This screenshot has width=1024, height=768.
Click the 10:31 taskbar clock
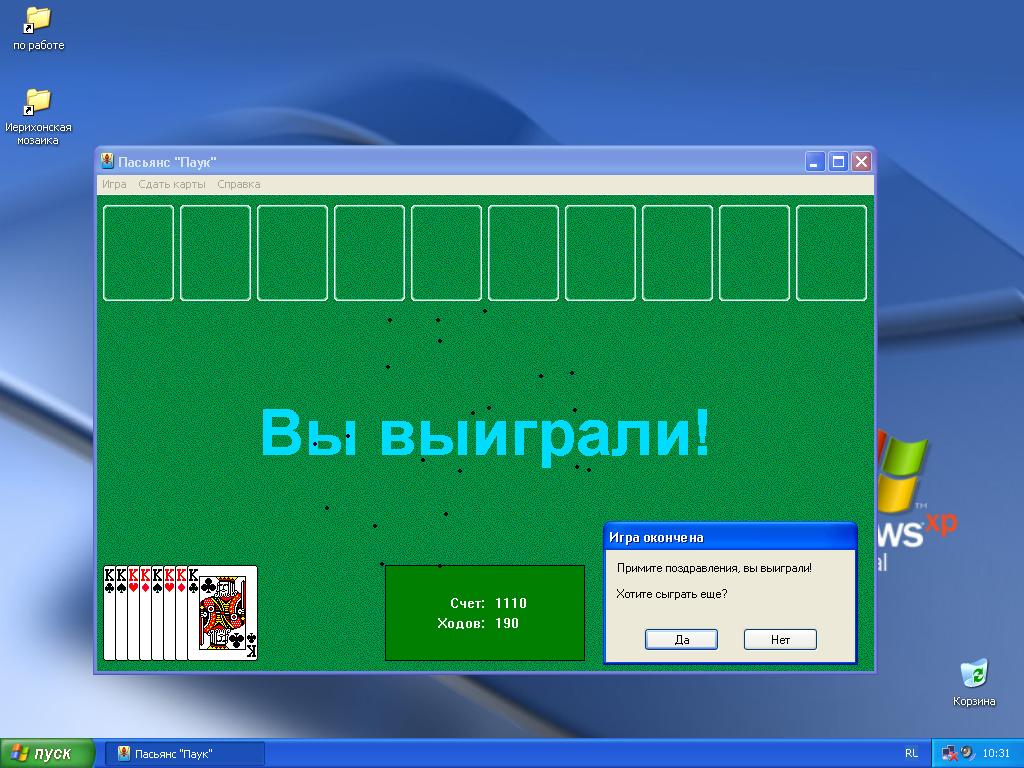click(996, 754)
